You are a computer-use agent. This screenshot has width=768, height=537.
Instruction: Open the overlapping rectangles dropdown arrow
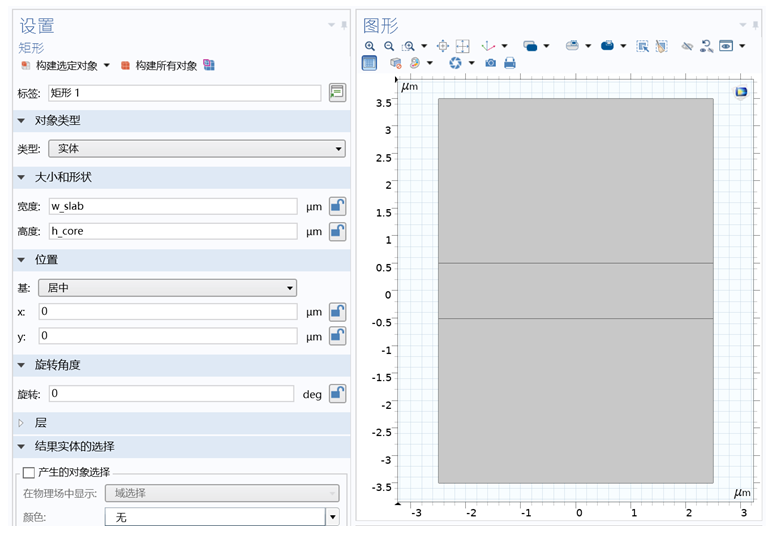[x=546, y=46]
